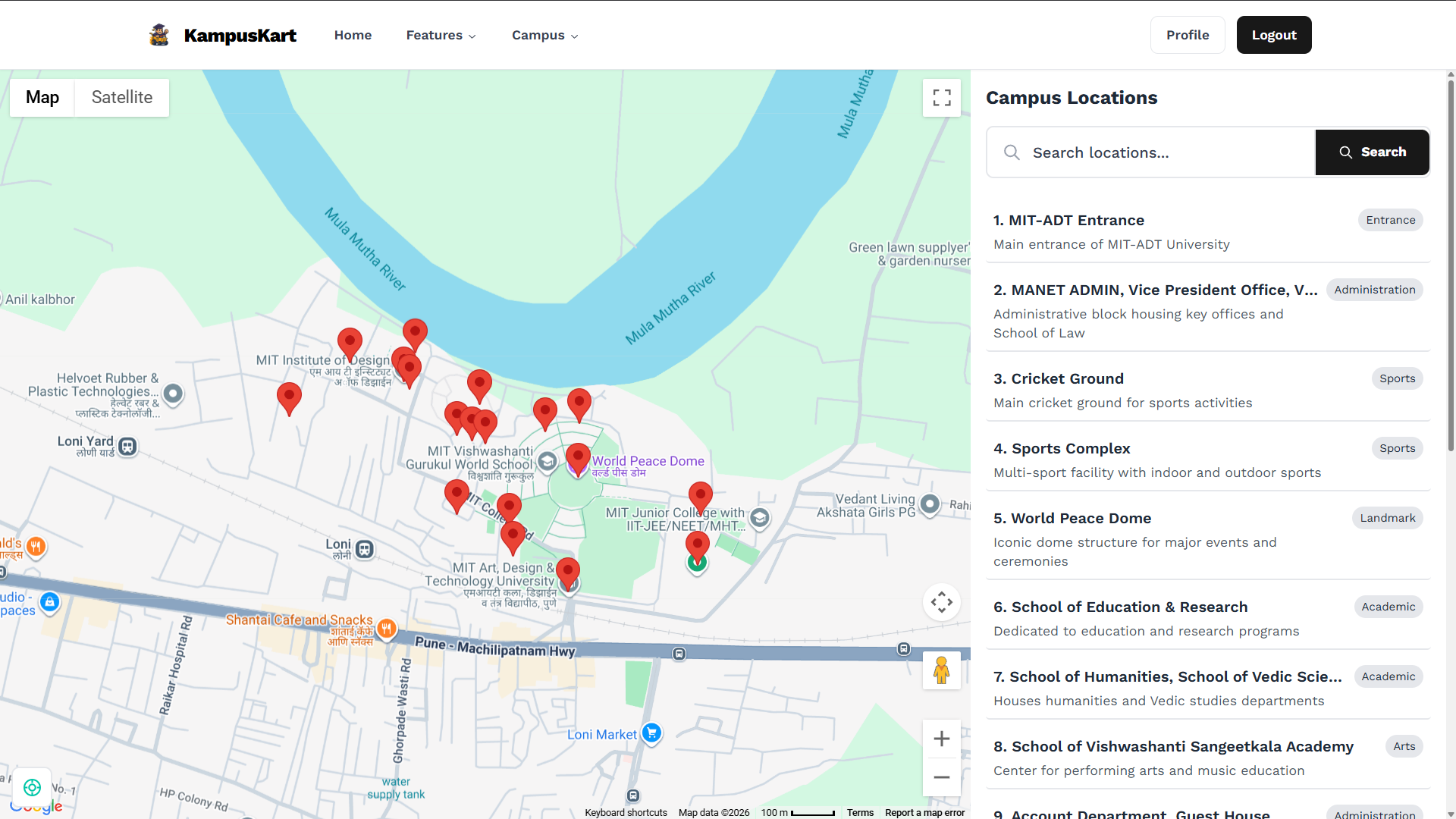Image resolution: width=1456 pixels, height=819 pixels.
Task: Open Keyboard shortcuts for the map
Action: [x=626, y=812]
